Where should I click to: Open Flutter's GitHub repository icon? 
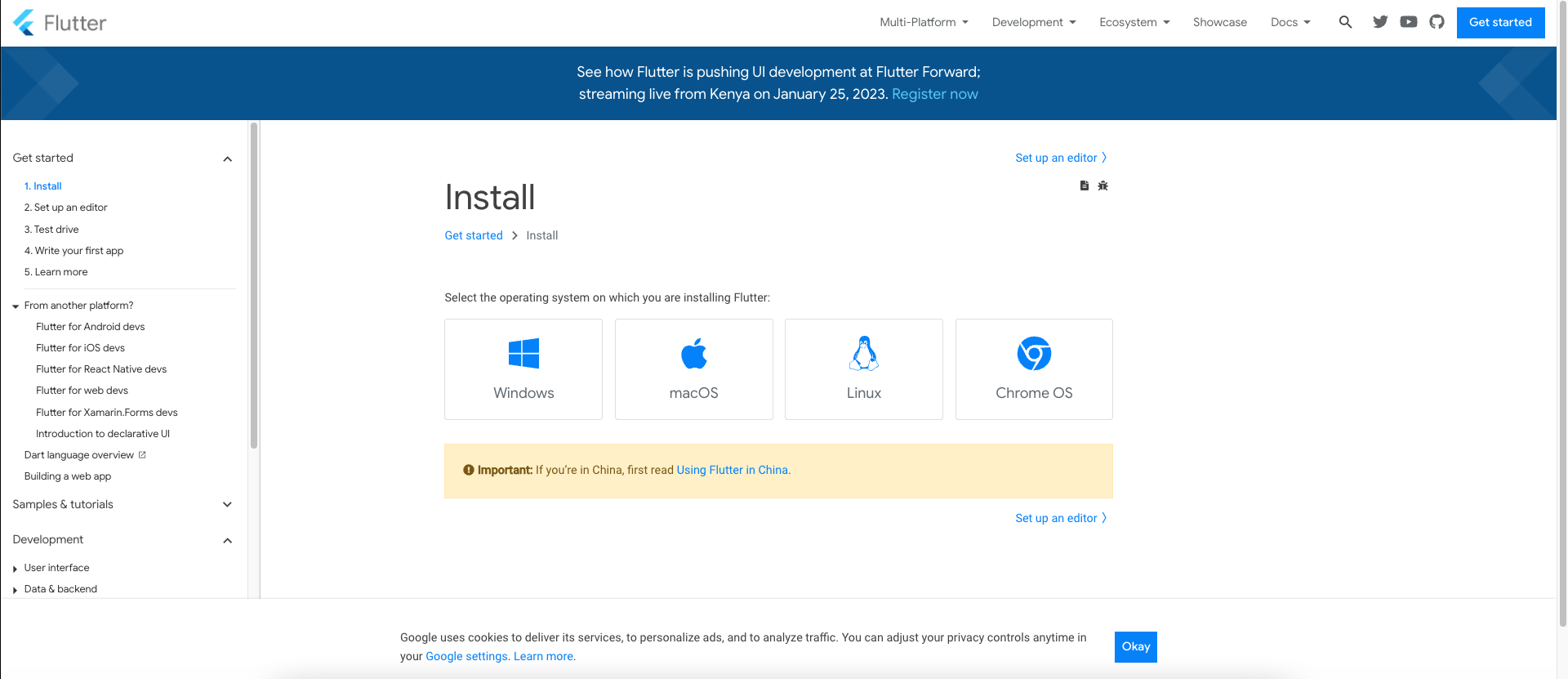(x=1437, y=22)
